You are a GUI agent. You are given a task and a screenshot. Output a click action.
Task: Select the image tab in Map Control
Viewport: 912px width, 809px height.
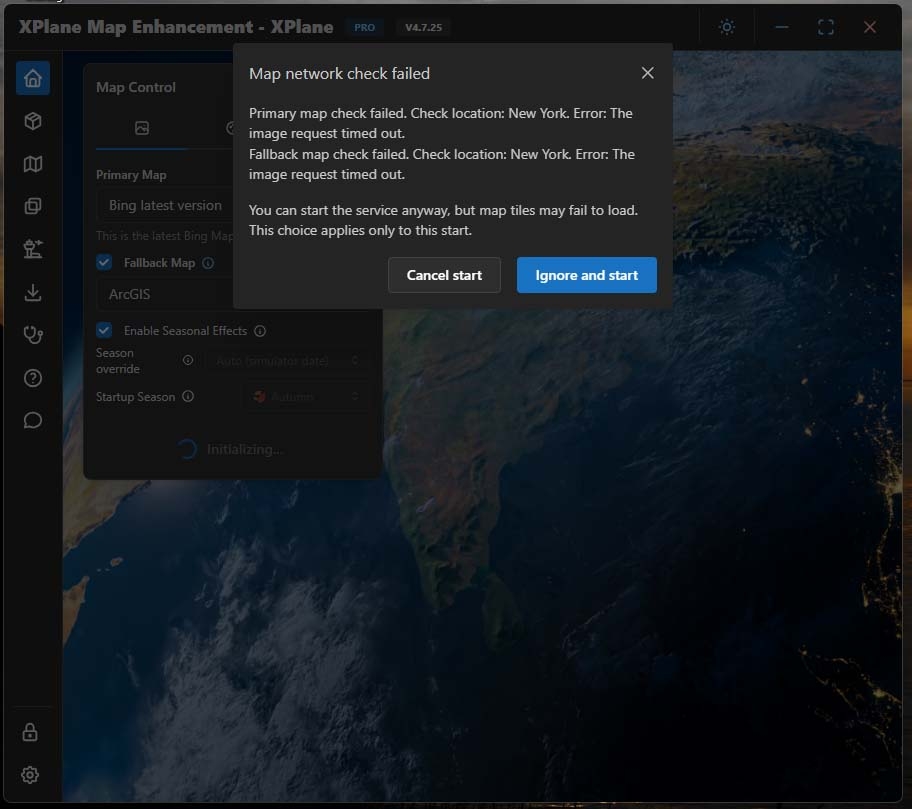click(142, 128)
